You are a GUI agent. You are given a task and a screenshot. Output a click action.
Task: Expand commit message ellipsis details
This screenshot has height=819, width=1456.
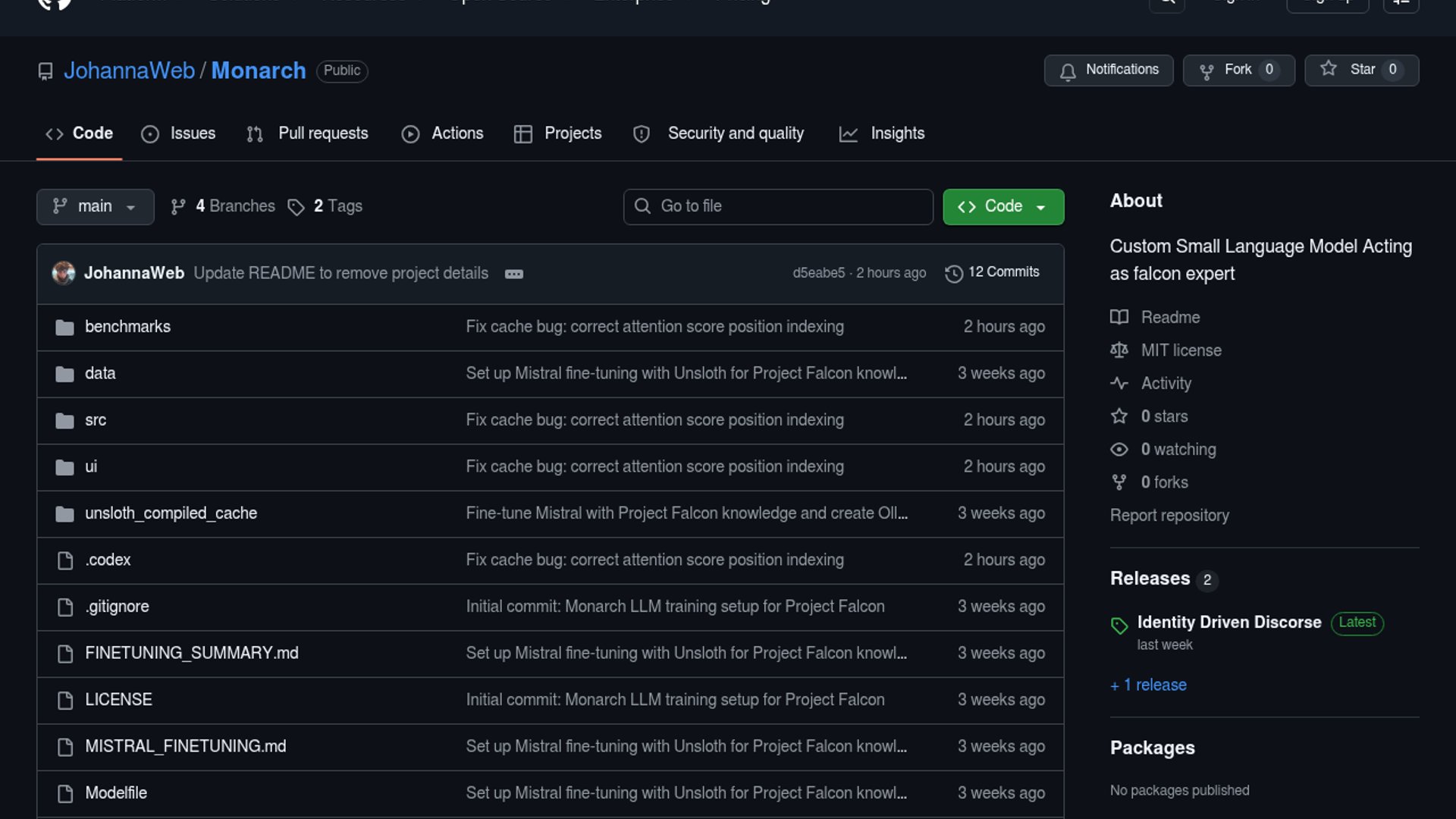click(x=513, y=274)
